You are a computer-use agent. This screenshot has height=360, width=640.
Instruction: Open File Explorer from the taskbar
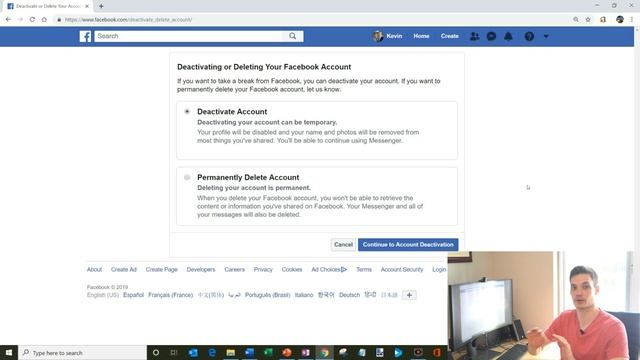coord(231,352)
